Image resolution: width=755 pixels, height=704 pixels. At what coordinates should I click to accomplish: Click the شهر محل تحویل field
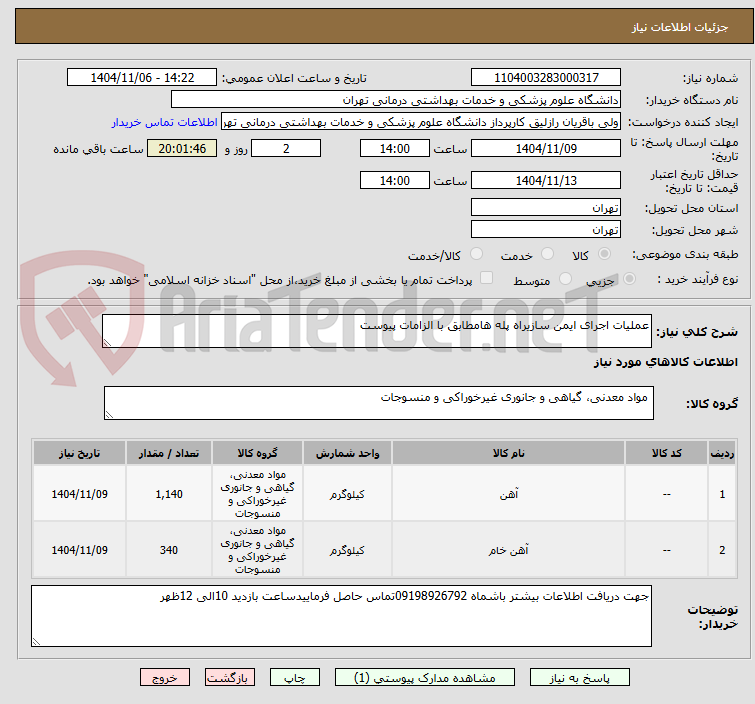point(546,230)
